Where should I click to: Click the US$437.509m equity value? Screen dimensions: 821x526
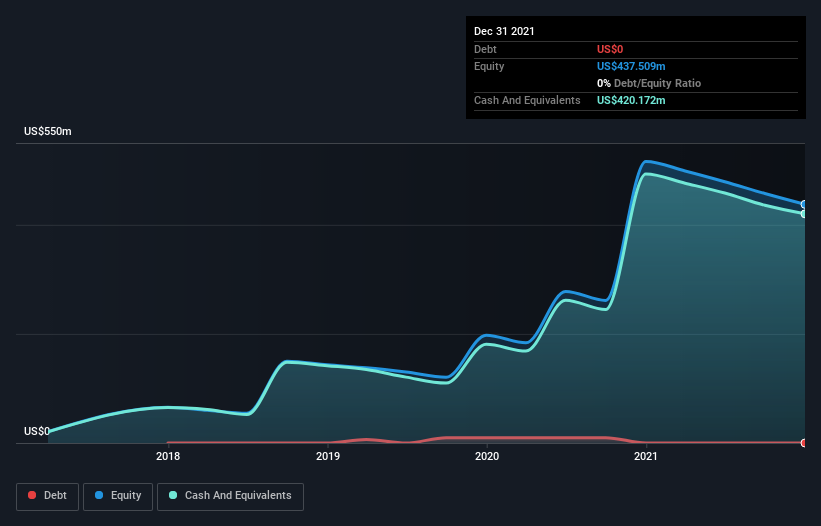pyautogui.click(x=631, y=66)
